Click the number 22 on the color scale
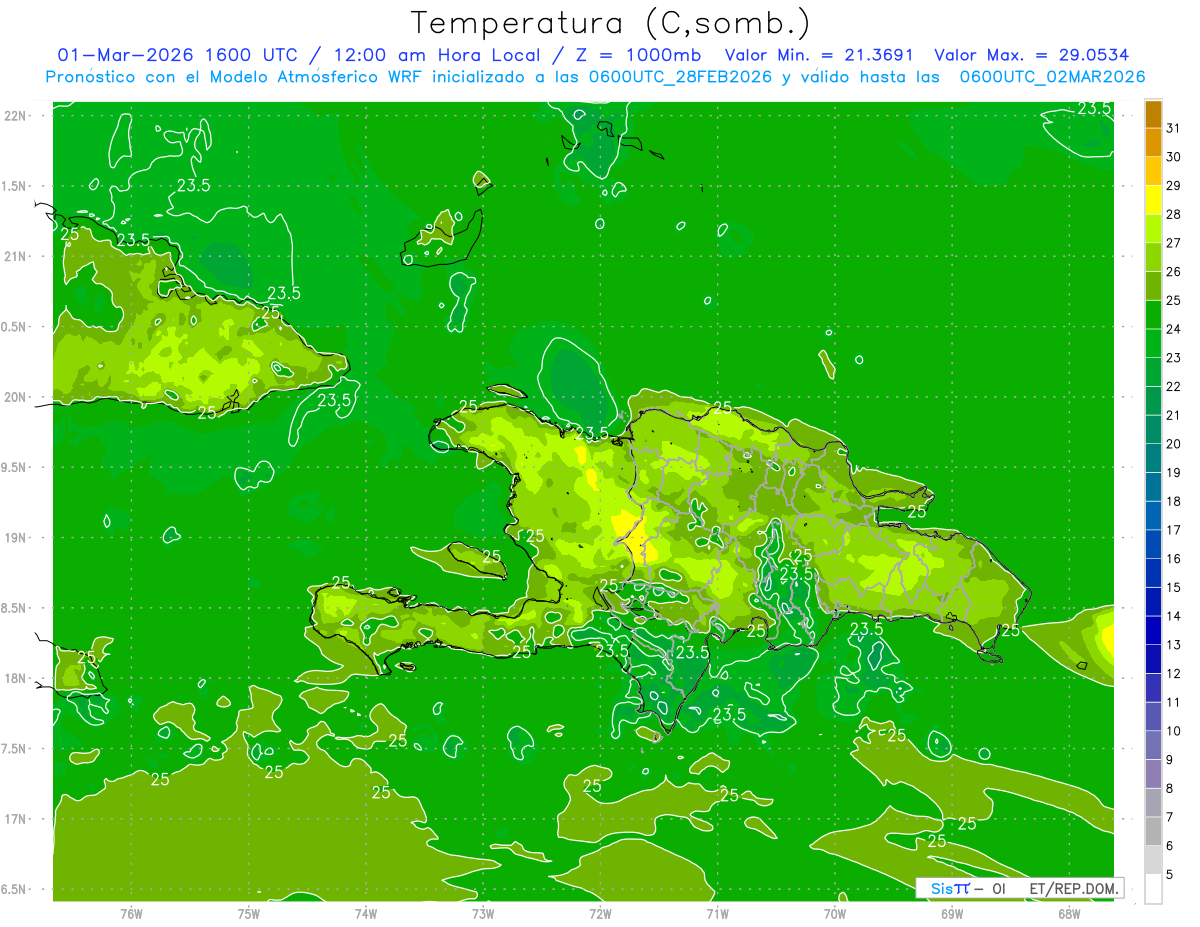1200x927 pixels. (1174, 387)
